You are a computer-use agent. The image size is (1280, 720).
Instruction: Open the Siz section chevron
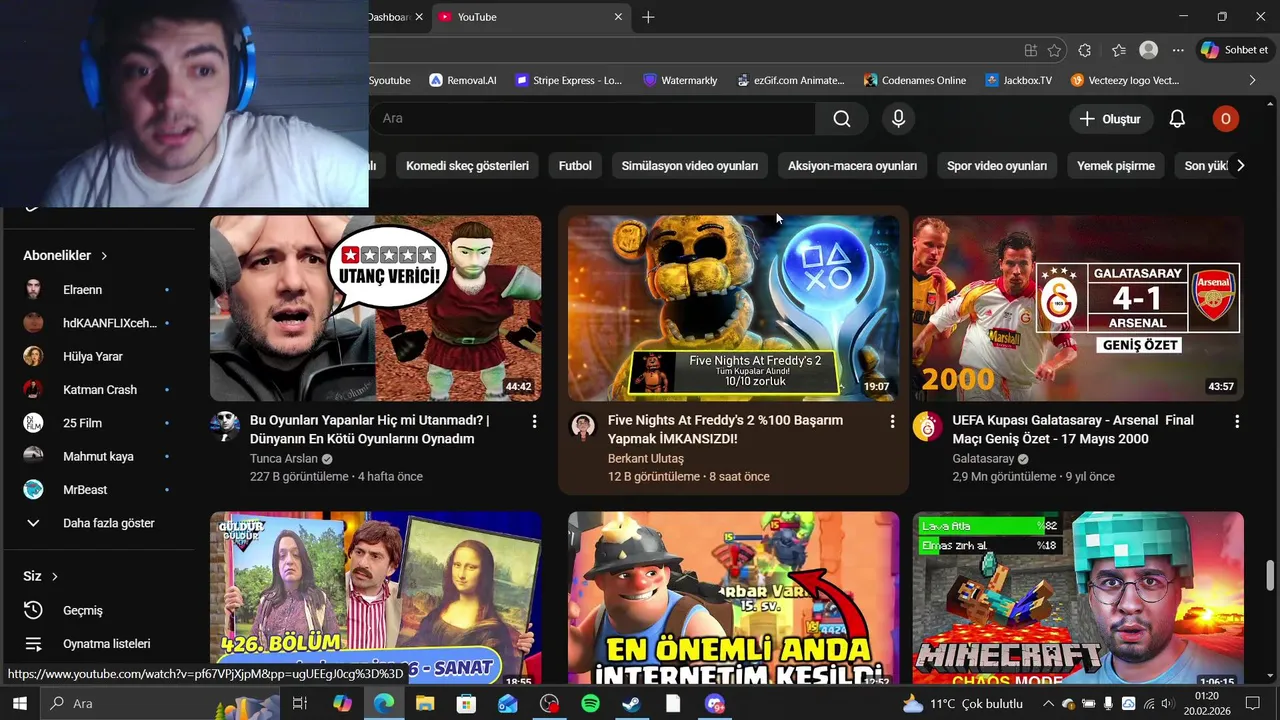coord(55,577)
